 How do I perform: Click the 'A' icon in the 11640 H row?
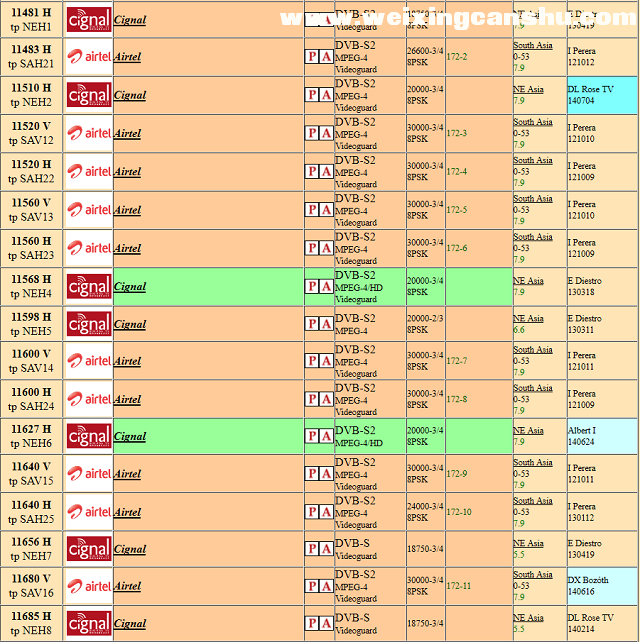(x=326, y=512)
